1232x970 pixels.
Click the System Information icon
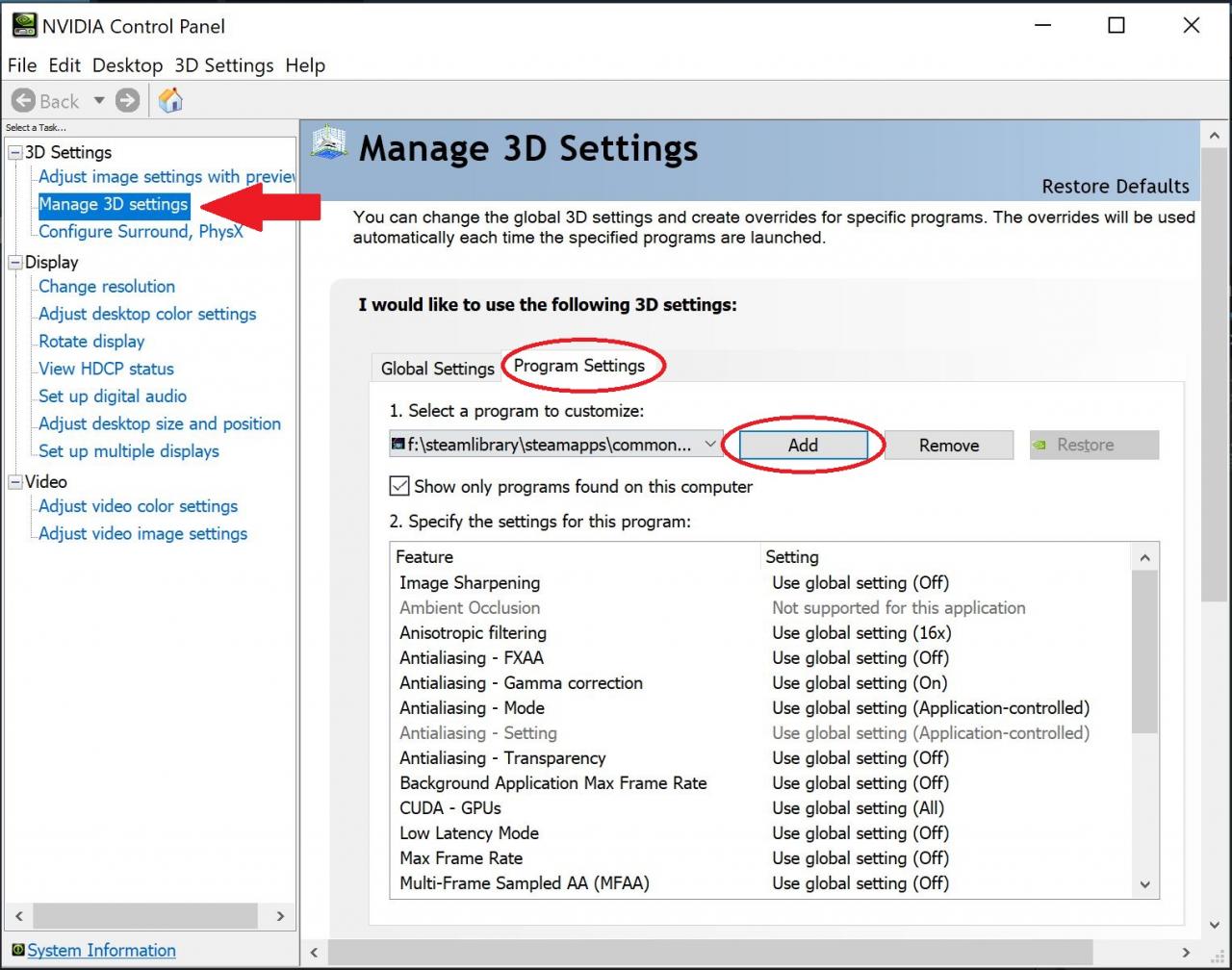(x=17, y=950)
